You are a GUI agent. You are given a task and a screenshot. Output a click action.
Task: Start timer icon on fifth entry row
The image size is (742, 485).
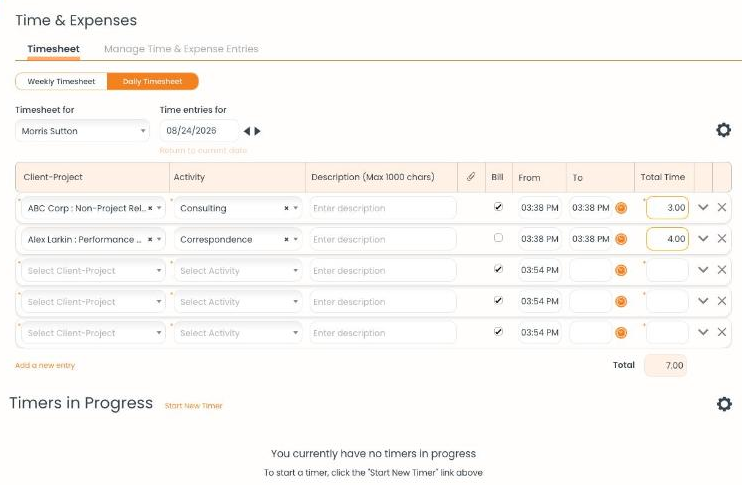(x=621, y=333)
